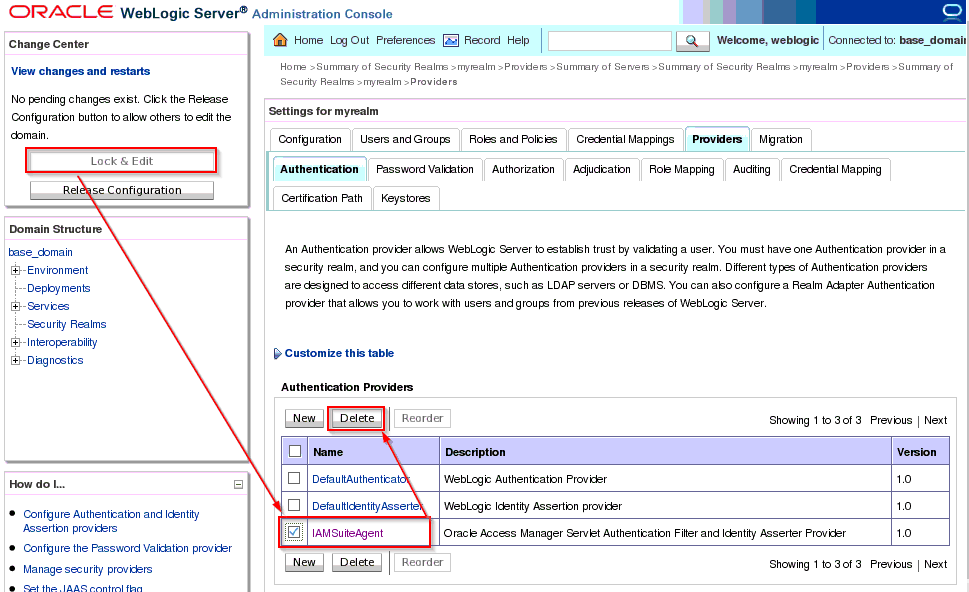This screenshot has height=592, width=969.
Task: Switch to the Users and Groups tab
Action: click(405, 139)
